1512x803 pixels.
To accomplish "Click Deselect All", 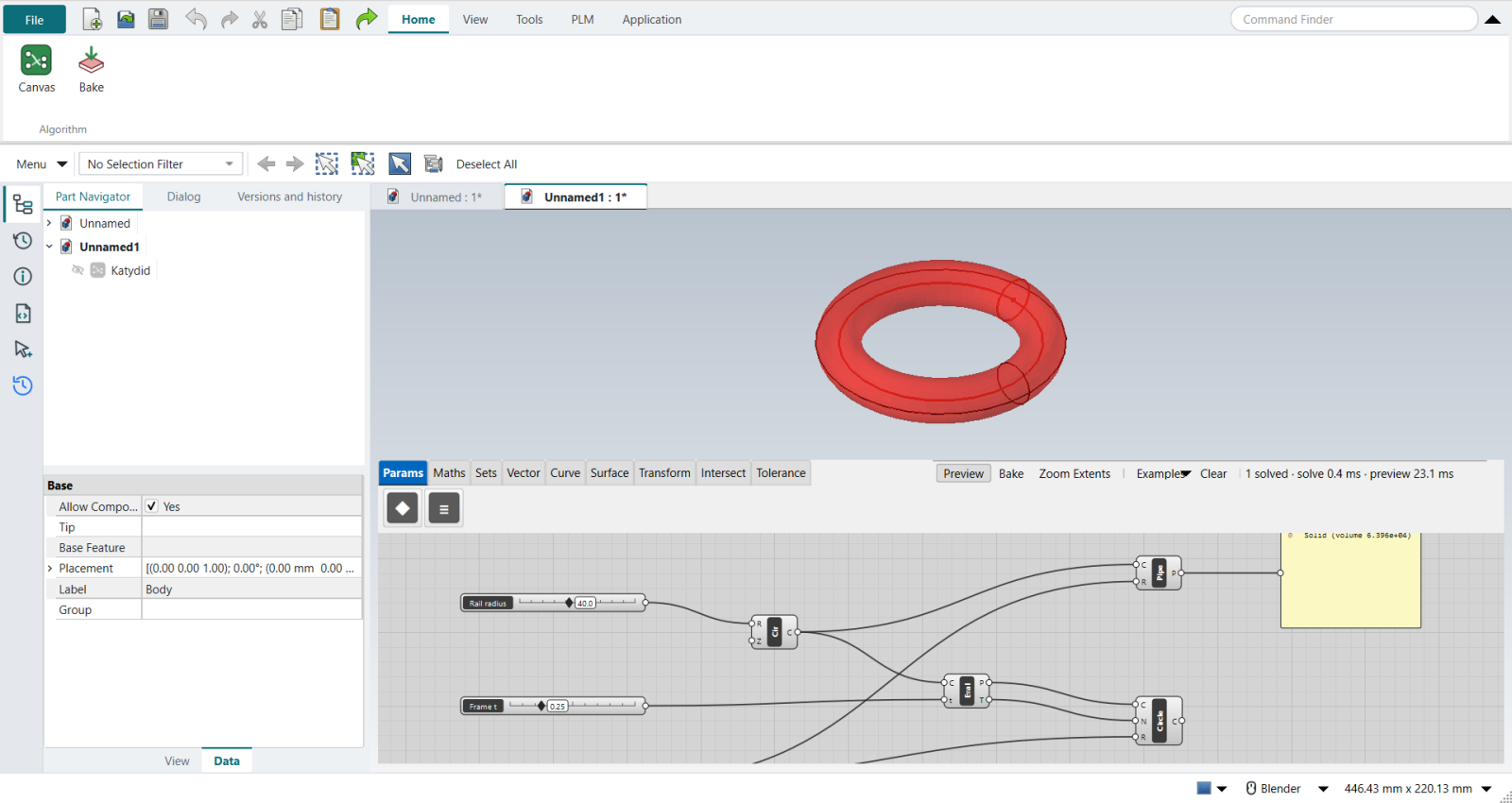I will point(487,163).
